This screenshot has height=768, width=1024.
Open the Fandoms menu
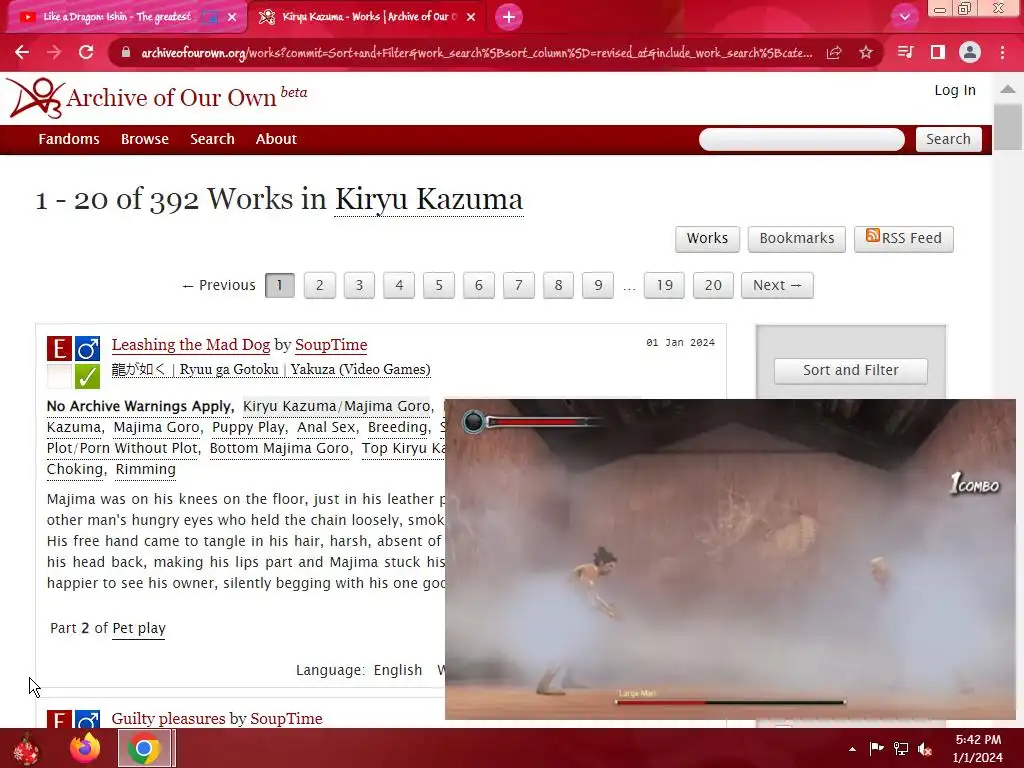coord(69,139)
